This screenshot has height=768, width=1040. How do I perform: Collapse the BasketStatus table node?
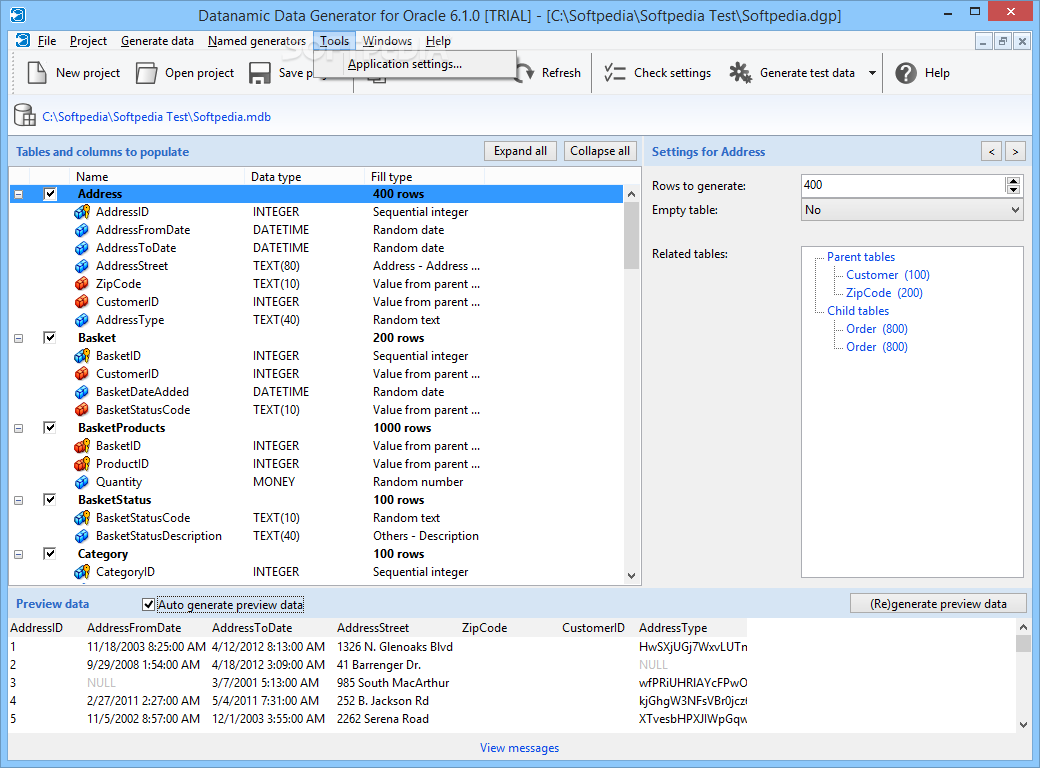coord(19,500)
